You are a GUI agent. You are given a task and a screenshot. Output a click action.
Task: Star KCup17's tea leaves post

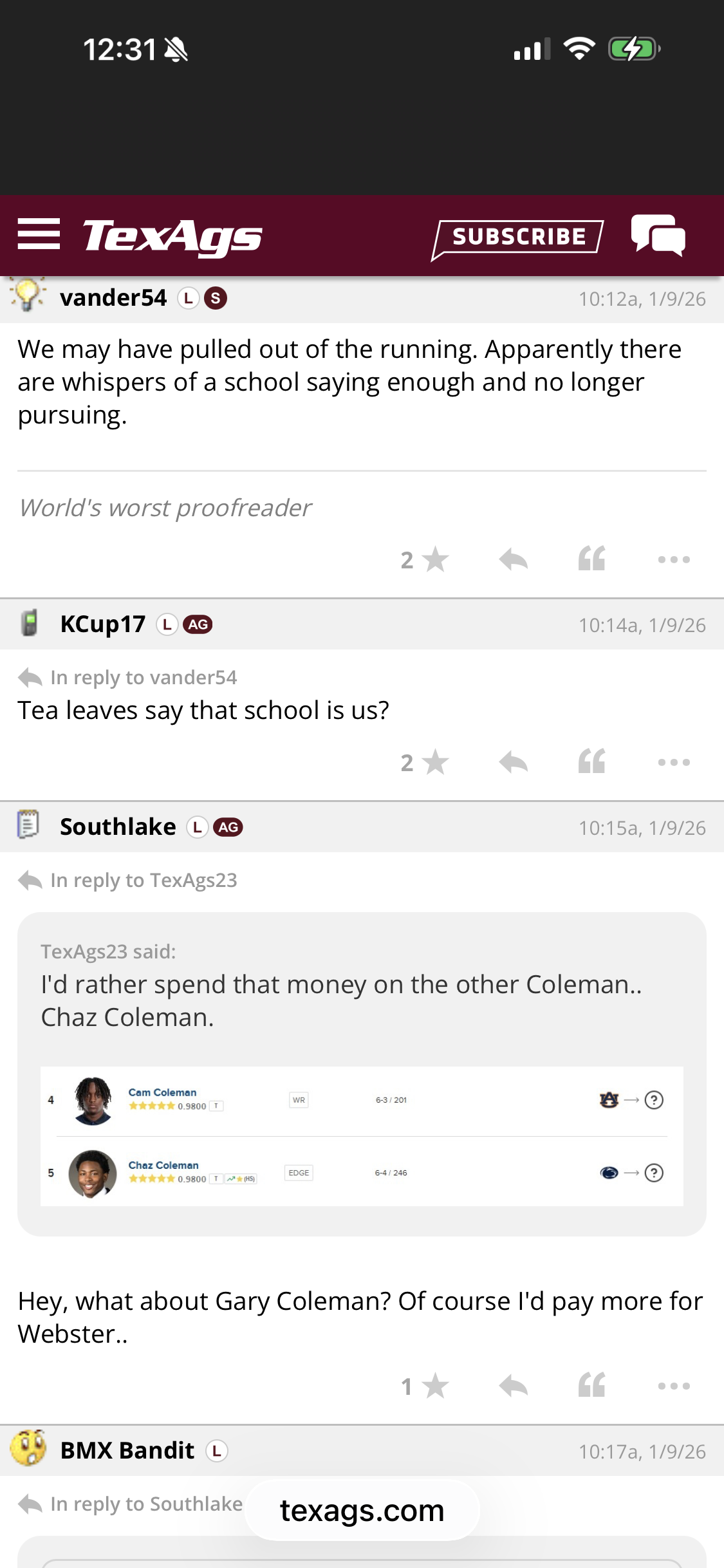[x=435, y=762]
